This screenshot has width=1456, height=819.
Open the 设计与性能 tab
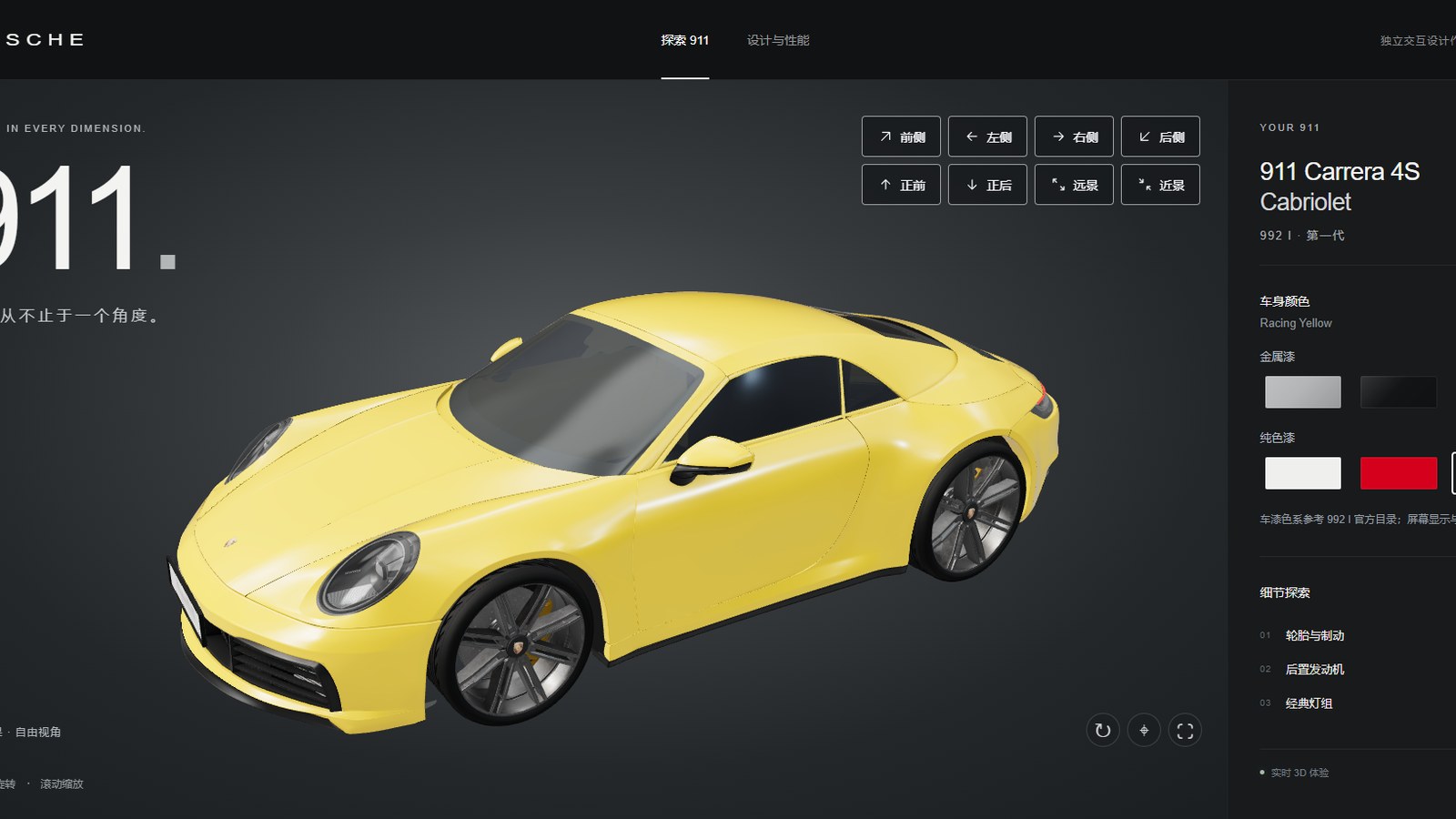[x=778, y=40]
